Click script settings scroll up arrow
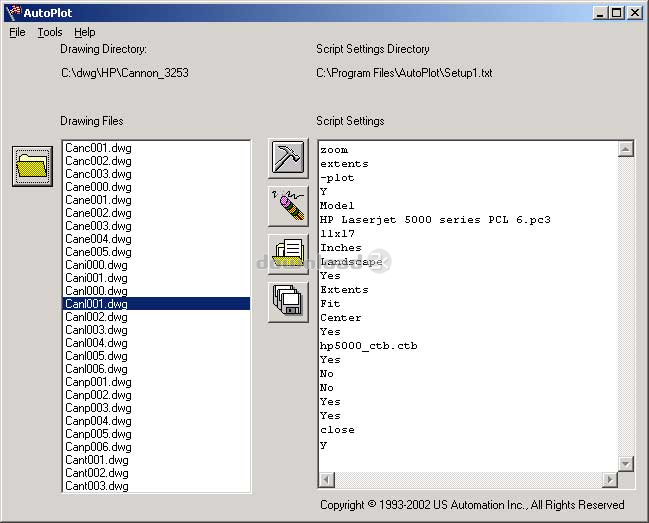Viewport: 649px width, 523px height. click(626, 149)
